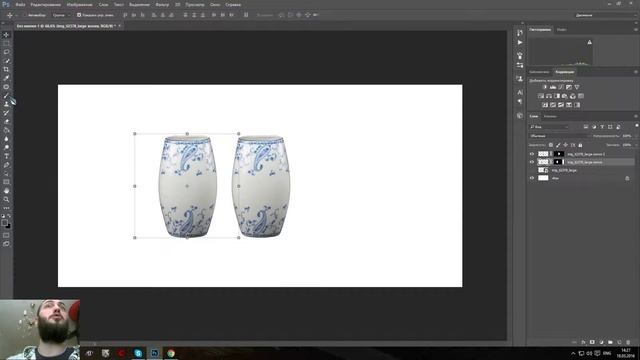640x360 pixels.
Task: Switch to the Каналы tab
Action: click(x=550, y=116)
